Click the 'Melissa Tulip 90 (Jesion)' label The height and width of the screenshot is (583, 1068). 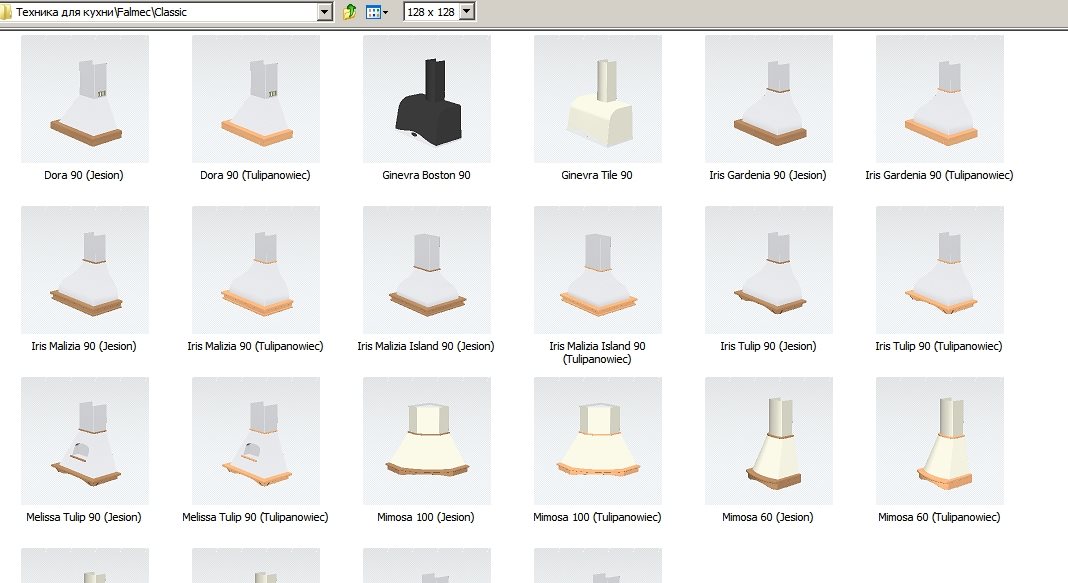tap(84, 517)
